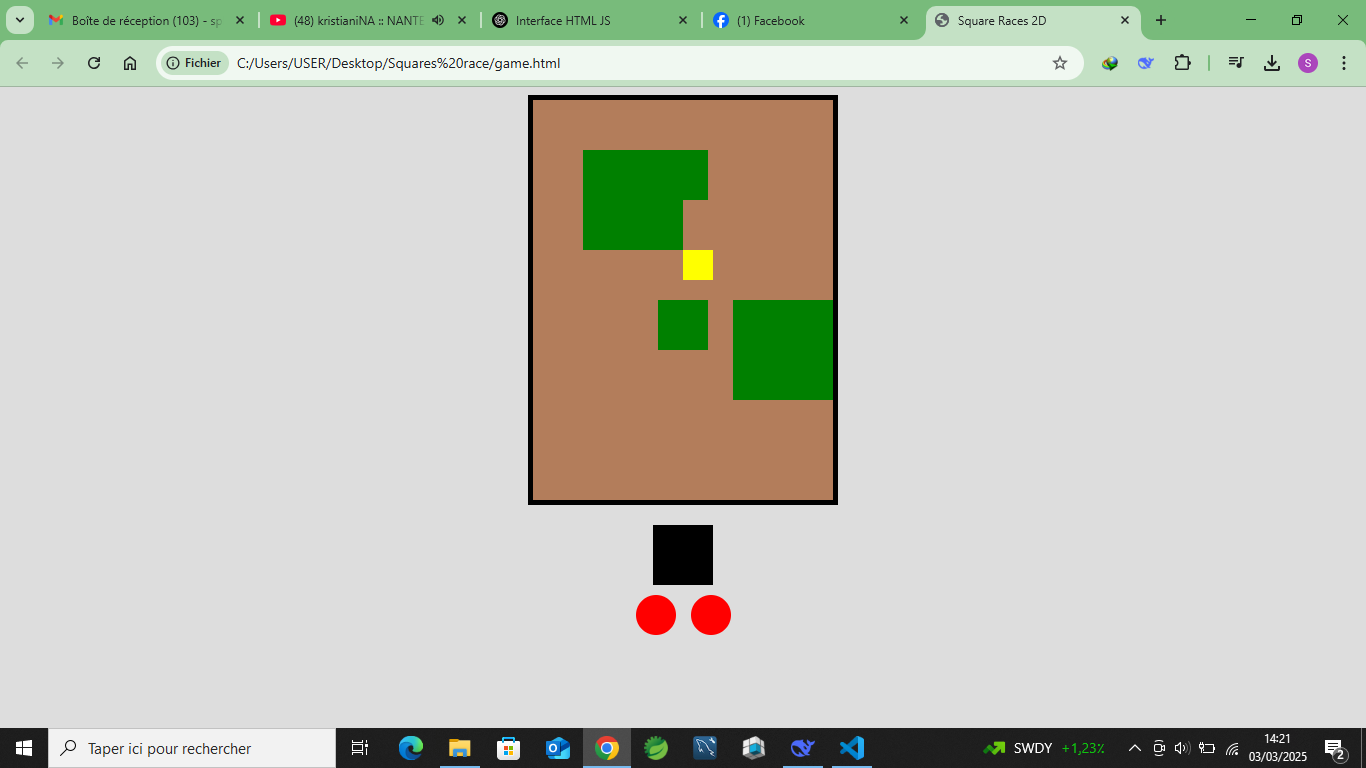Open the Chrome extensions puzzle menu

pyautogui.click(x=1182, y=63)
